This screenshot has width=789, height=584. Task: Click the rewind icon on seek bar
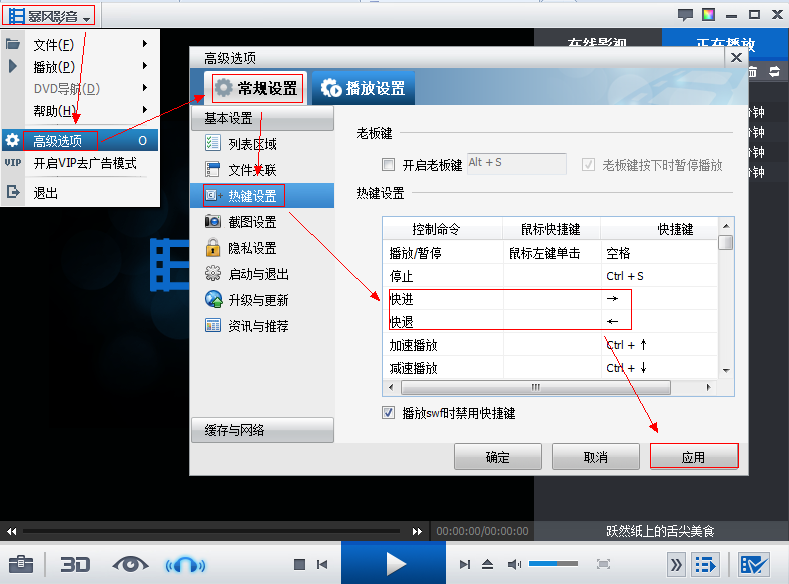tap(12, 531)
